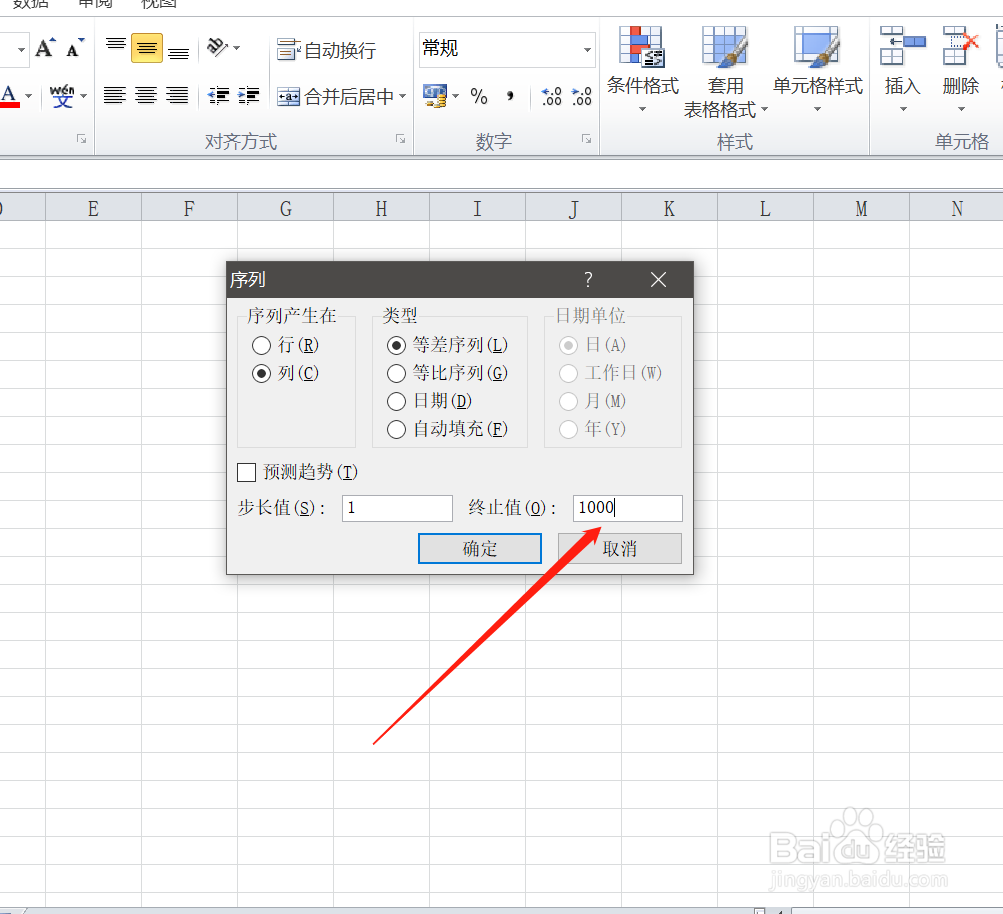Expand the Insert (插入) dropdown arrow

(x=903, y=109)
